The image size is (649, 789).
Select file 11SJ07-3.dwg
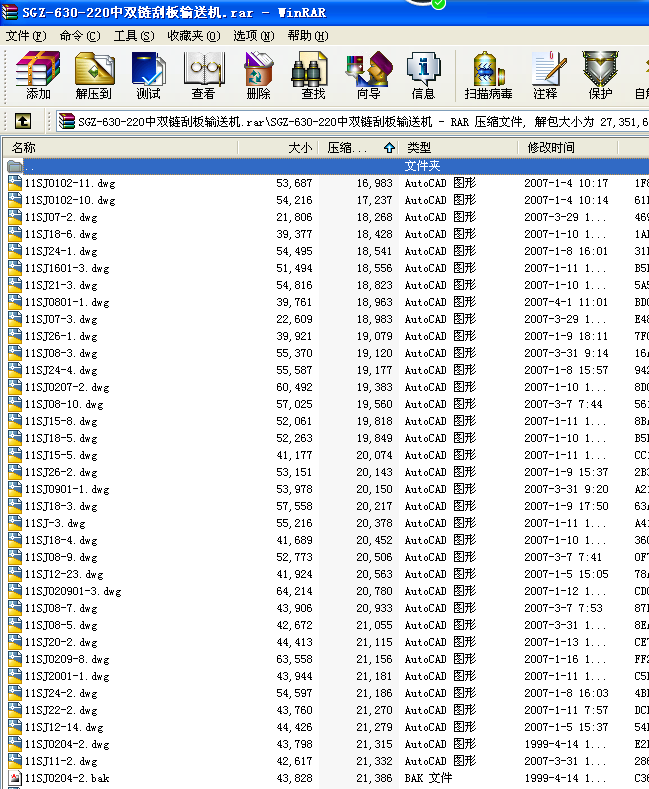[61, 319]
